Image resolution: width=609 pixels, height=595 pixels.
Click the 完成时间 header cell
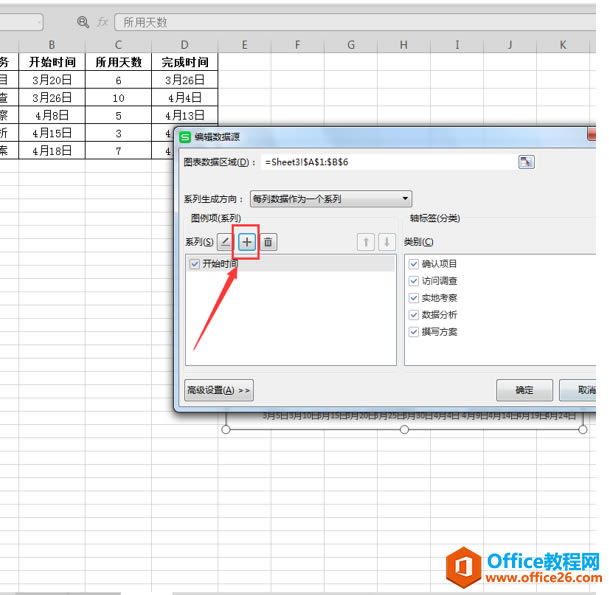click(185, 62)
